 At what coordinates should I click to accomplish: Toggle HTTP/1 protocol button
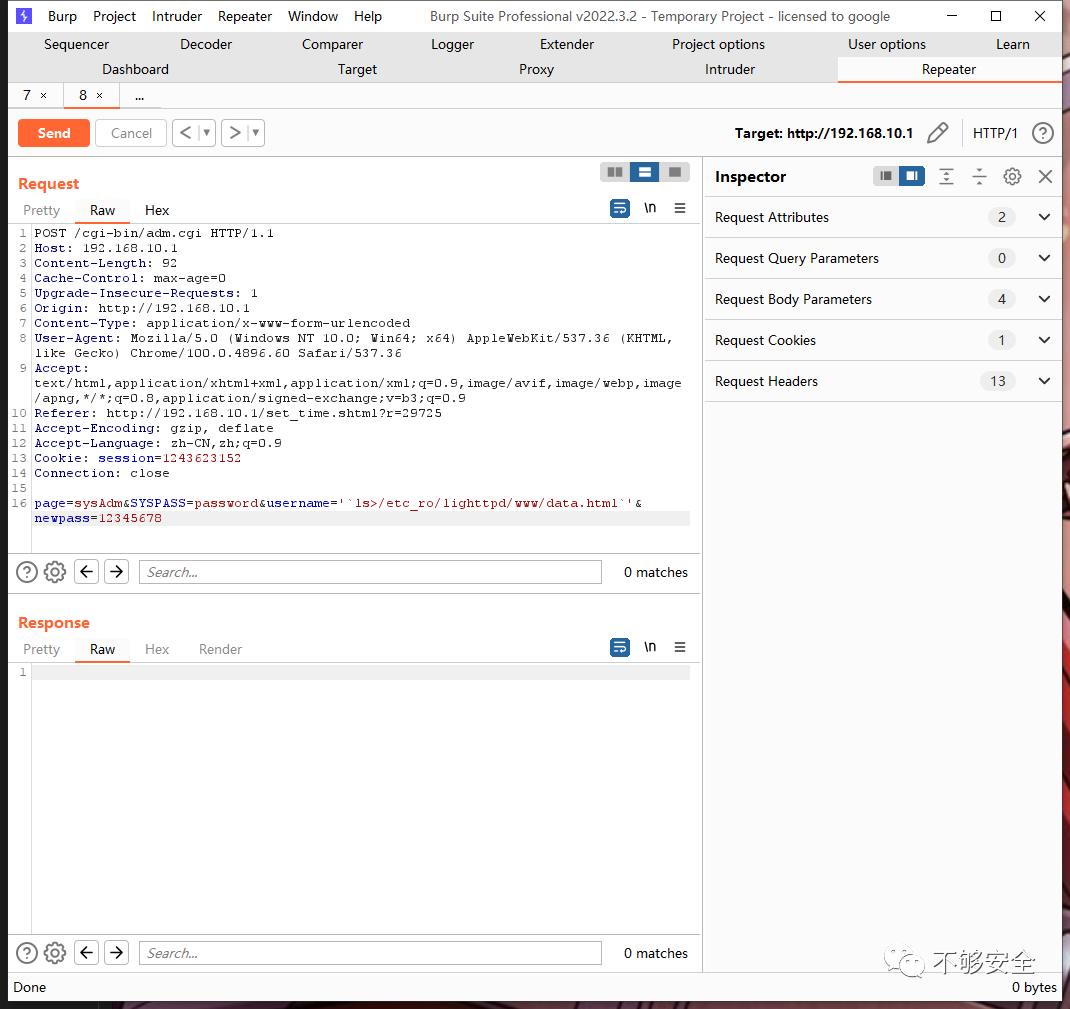pos(994,133)
